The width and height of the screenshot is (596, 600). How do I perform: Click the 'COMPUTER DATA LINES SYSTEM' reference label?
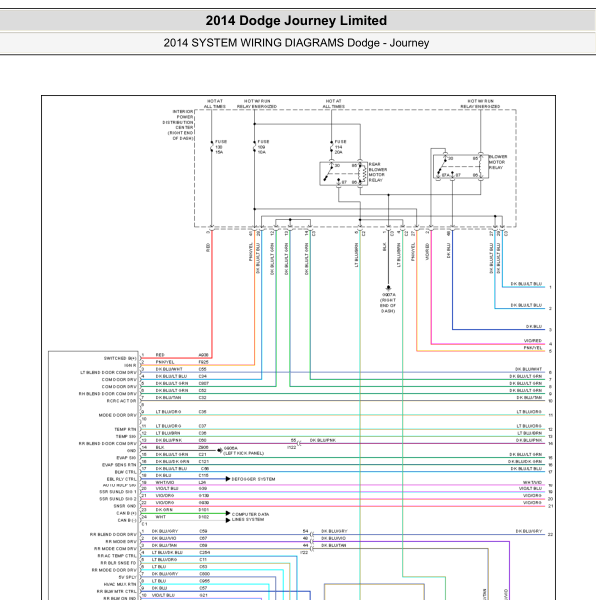[x=250, y=517]
